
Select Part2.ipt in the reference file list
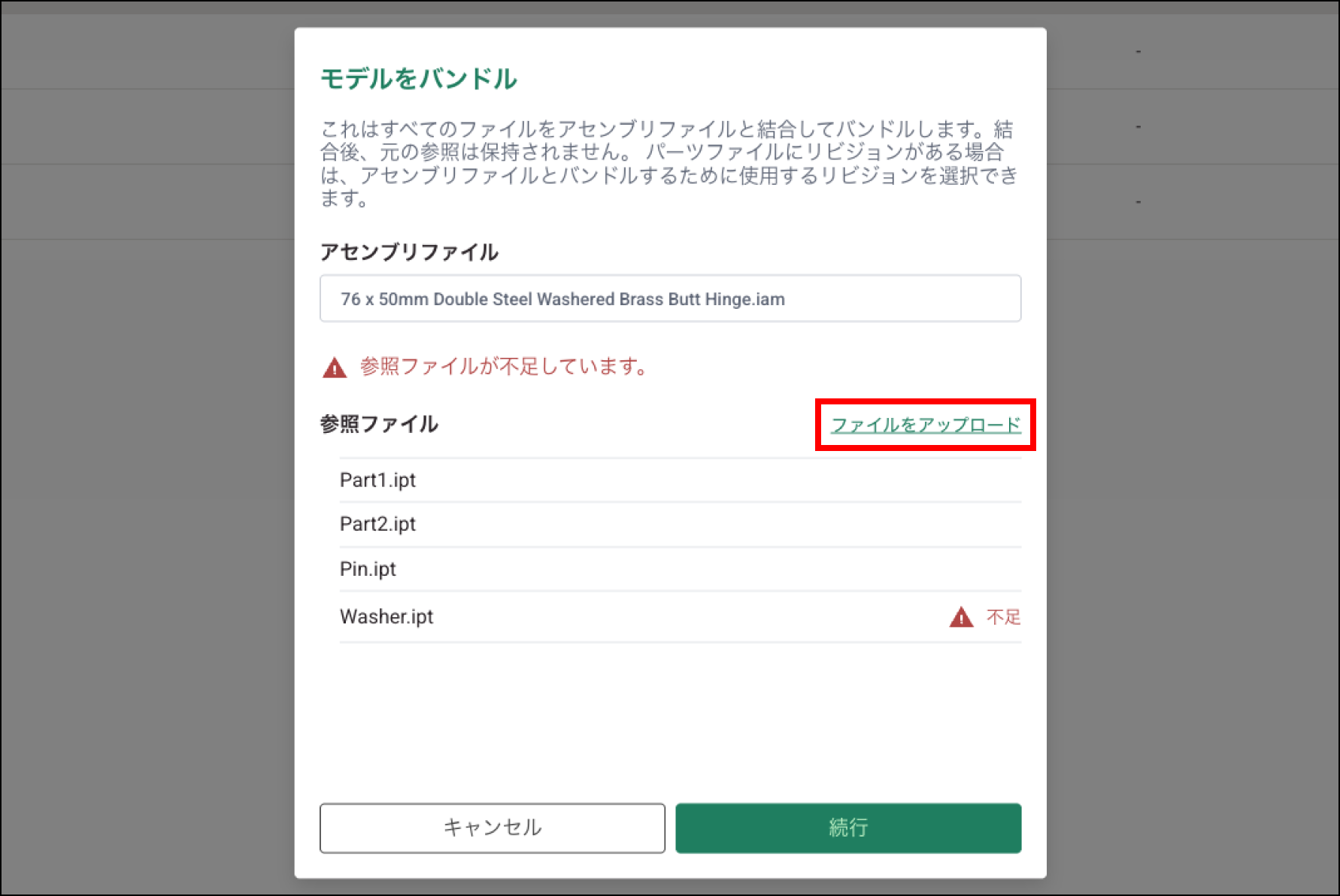[378, 524]
